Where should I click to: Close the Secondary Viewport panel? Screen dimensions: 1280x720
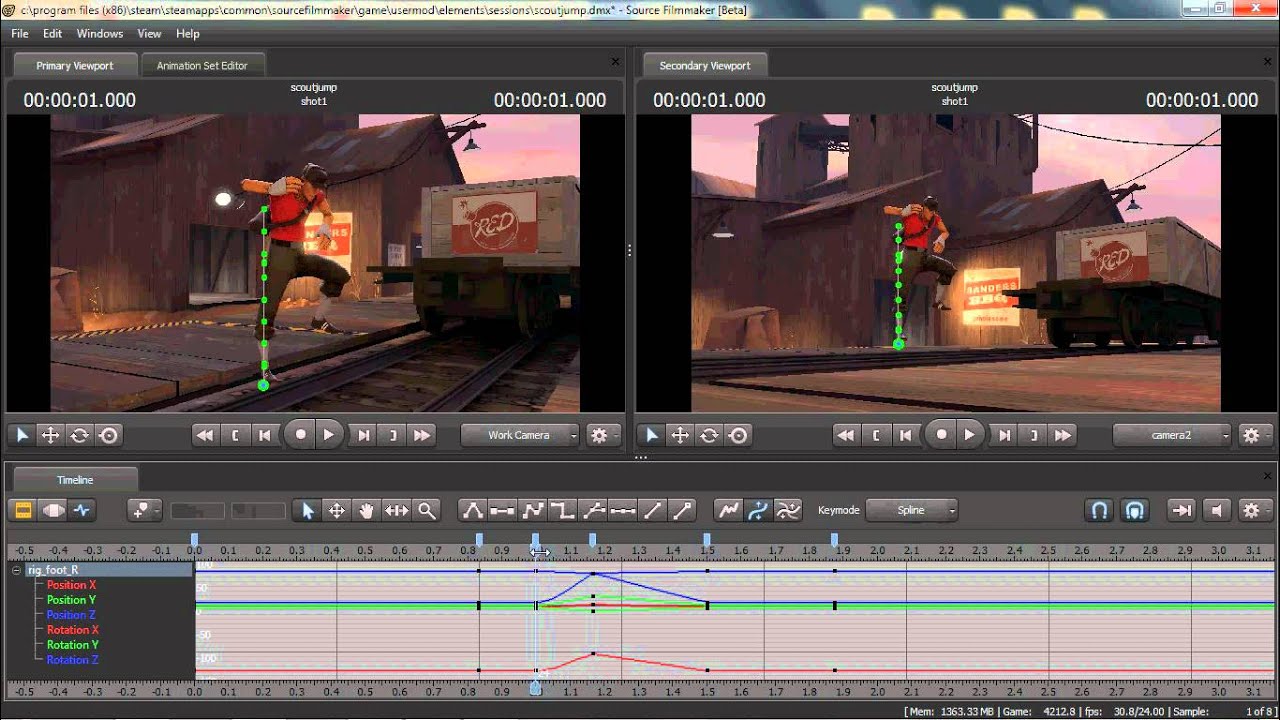(1266, 62)
